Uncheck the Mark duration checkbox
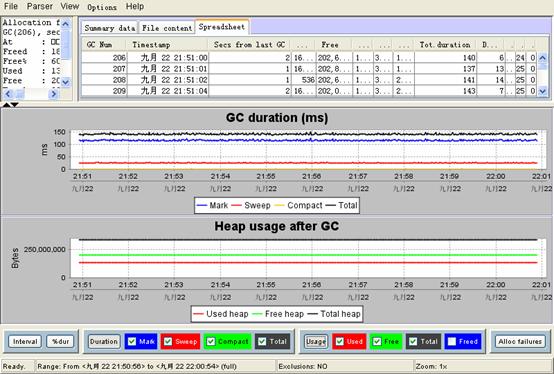The height and width of the screenshot is (374, 554). (x=132, y=342)
